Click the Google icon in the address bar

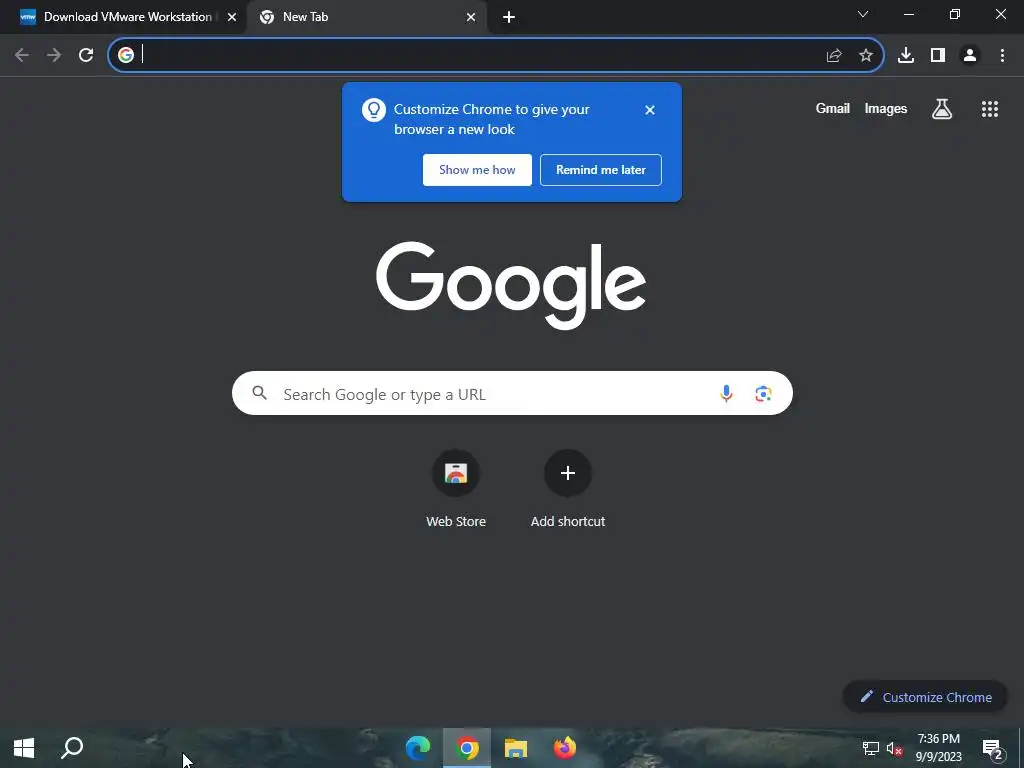(x=126, y=56)
